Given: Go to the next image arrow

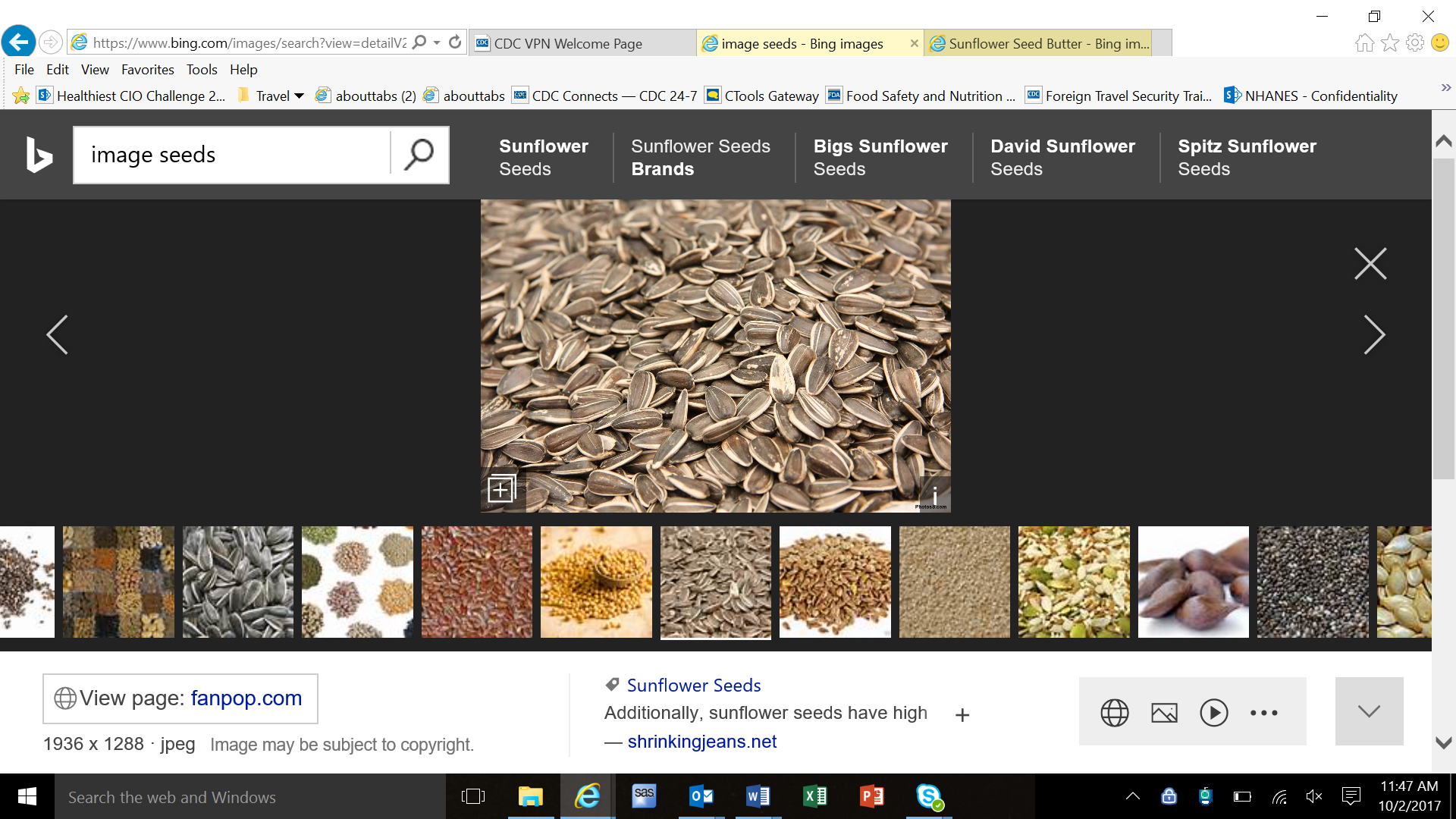Looking at the screenshot, I should pyautogui.click(x=1373, y=334).
